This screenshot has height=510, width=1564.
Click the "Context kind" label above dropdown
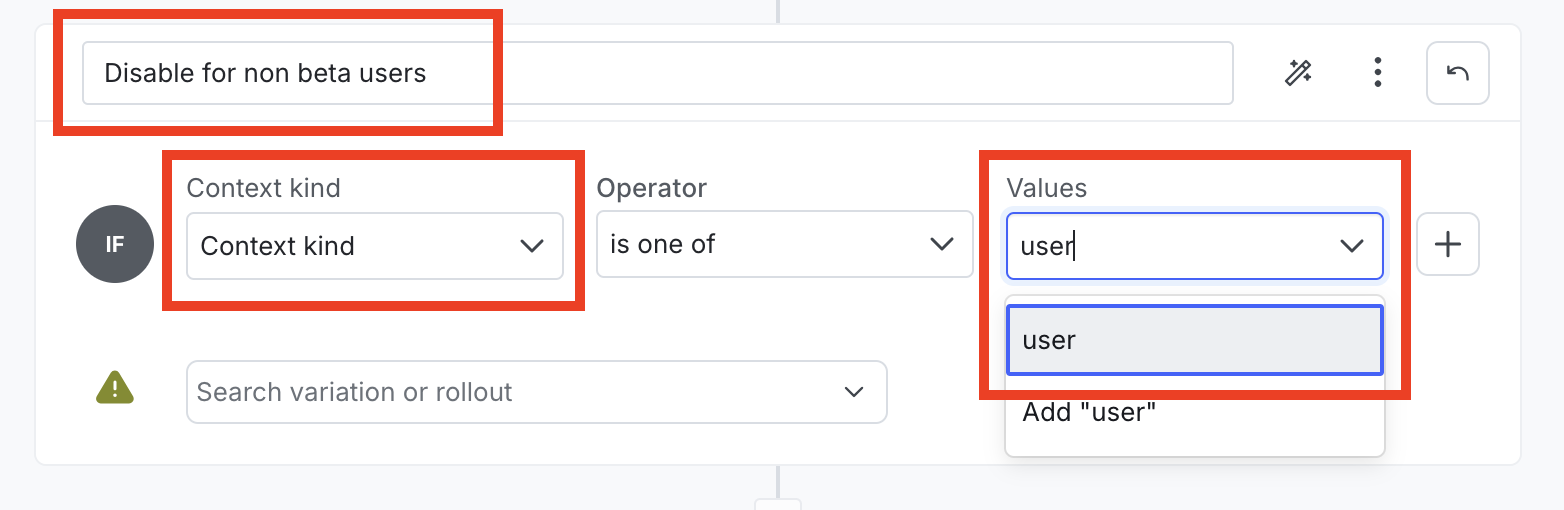[263, 188]
